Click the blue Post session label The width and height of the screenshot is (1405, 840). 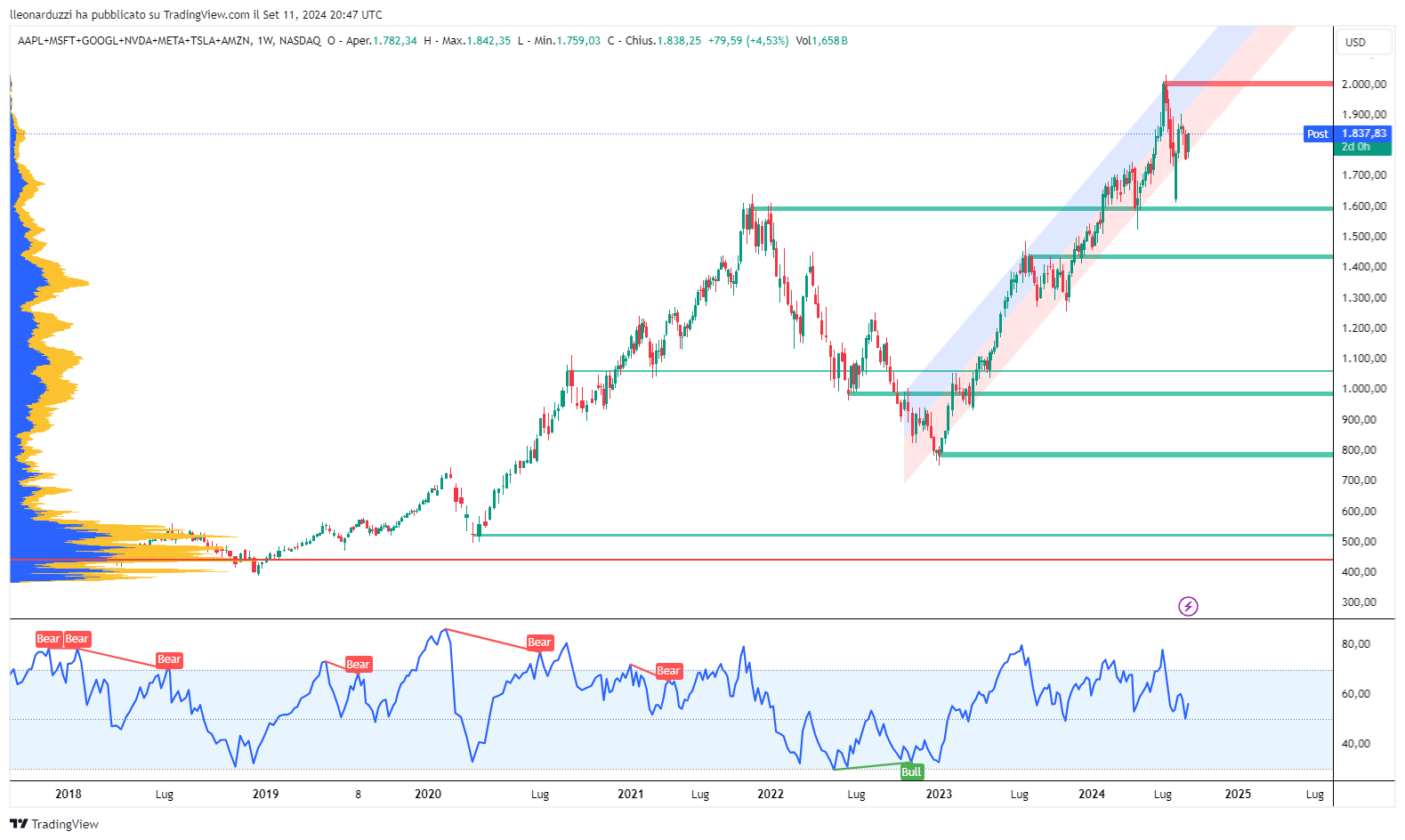pos(1318,134)
